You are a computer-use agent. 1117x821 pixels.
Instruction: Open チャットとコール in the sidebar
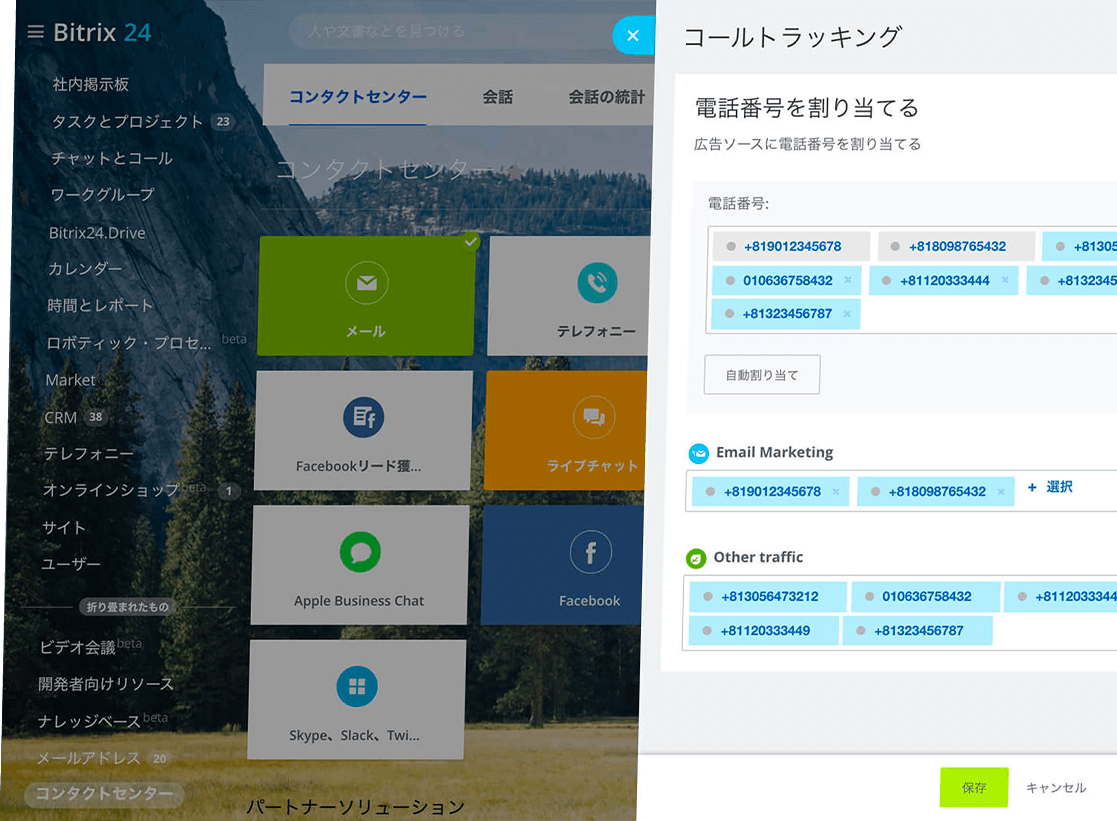(111, 158)
